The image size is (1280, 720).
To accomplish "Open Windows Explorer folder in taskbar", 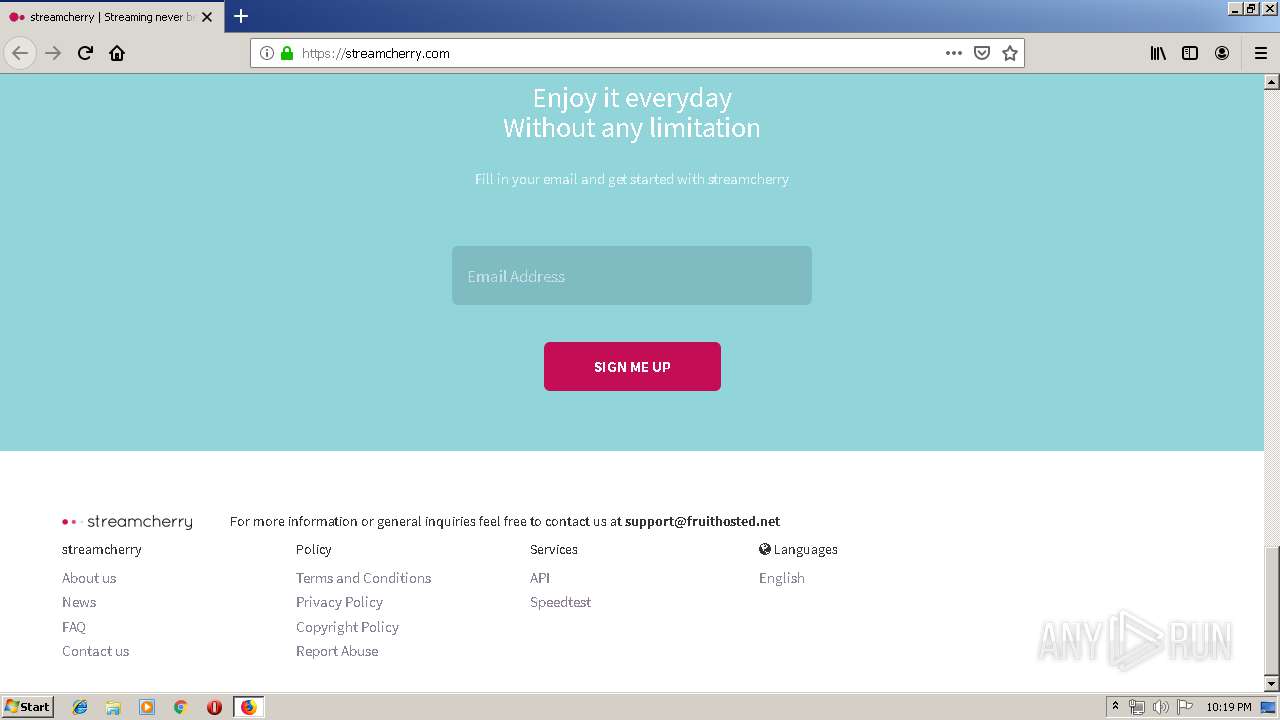I will [113, 707].
